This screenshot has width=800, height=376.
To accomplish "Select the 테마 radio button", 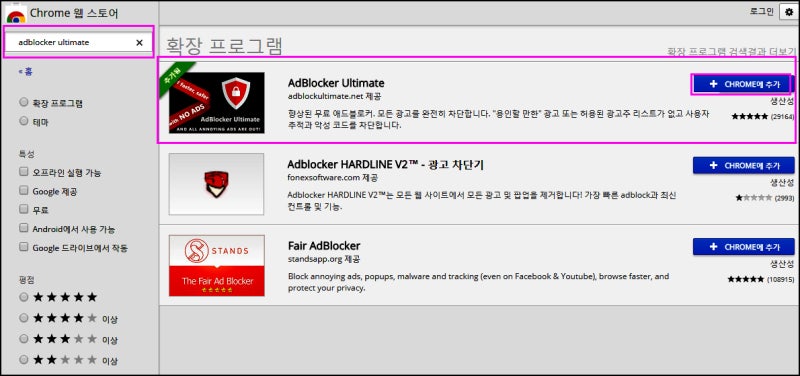I will [23, 121].
